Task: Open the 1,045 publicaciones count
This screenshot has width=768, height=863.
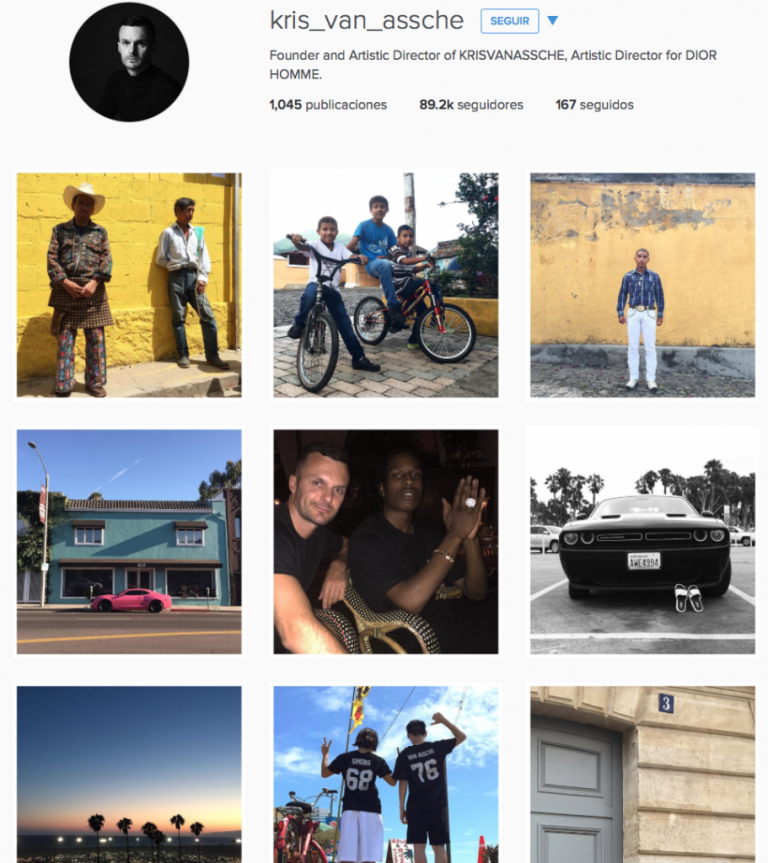Action: 328,105
